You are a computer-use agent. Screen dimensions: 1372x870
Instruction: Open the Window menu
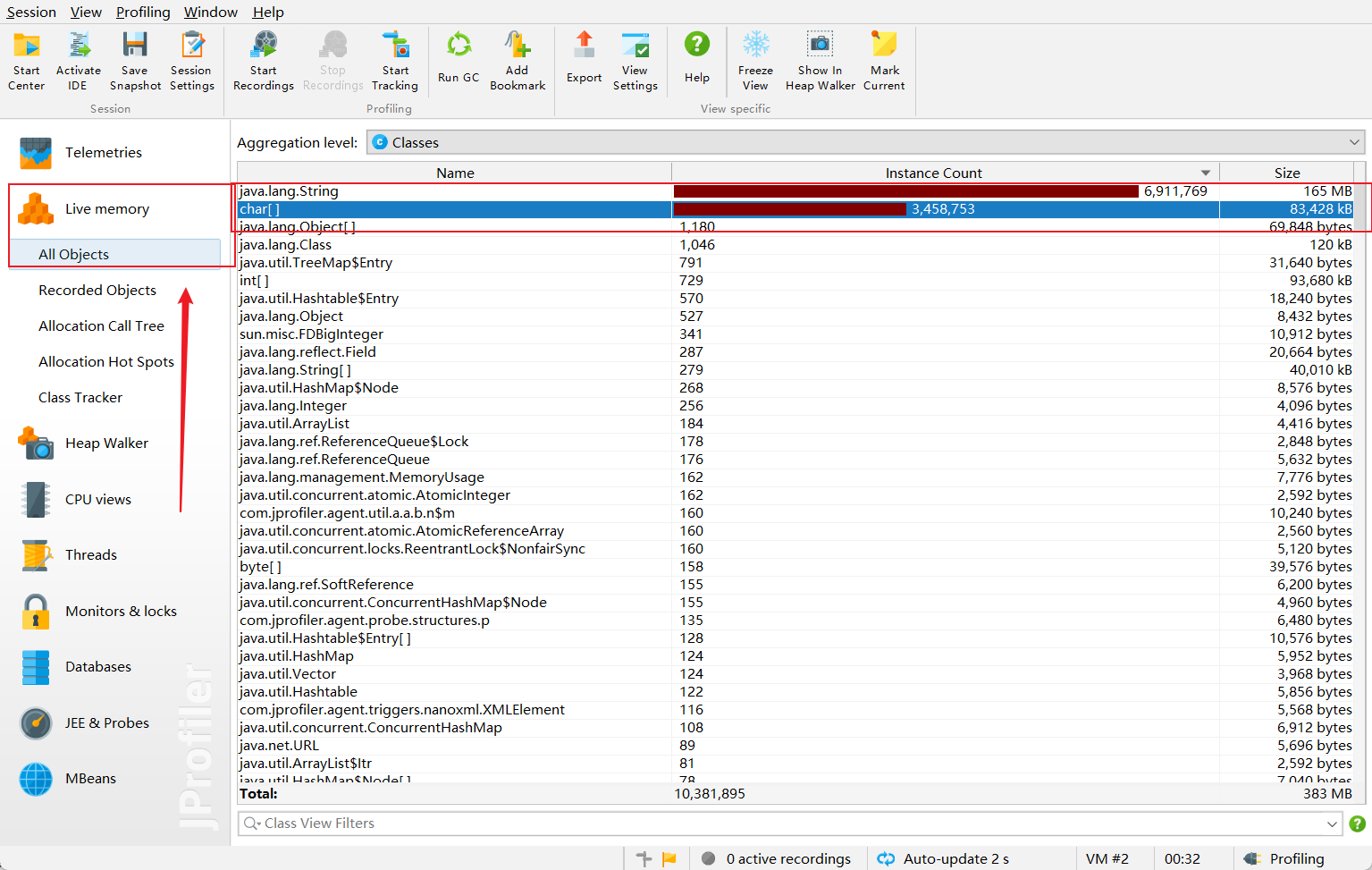(x=211, y=13)
